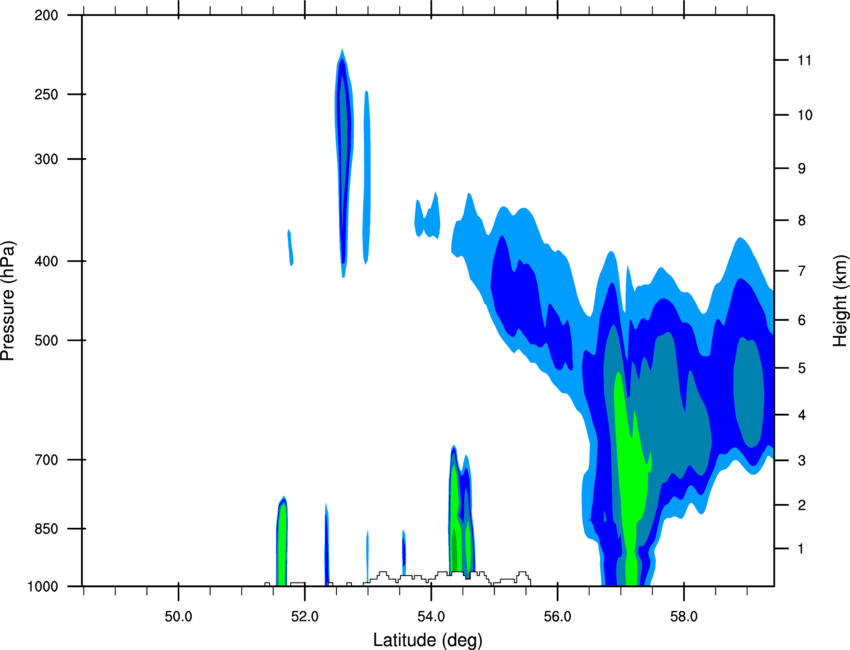The width and height of the screenshot is (850, 650).
Task: Click the 11 km height tick label
Action: point(805,60)
